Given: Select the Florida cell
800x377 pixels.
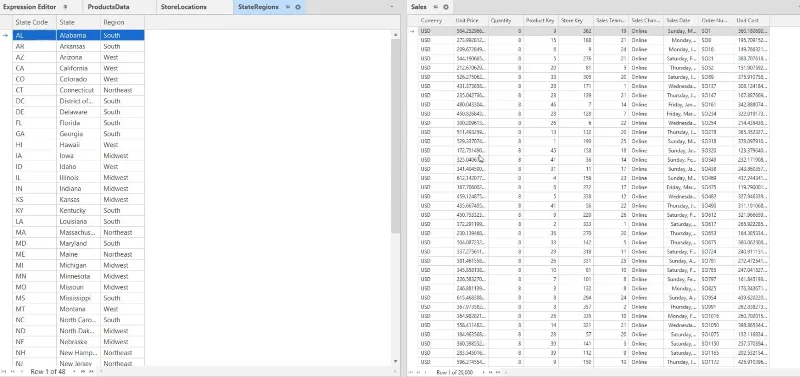Looking at the screenshot, I should (78, 123).
